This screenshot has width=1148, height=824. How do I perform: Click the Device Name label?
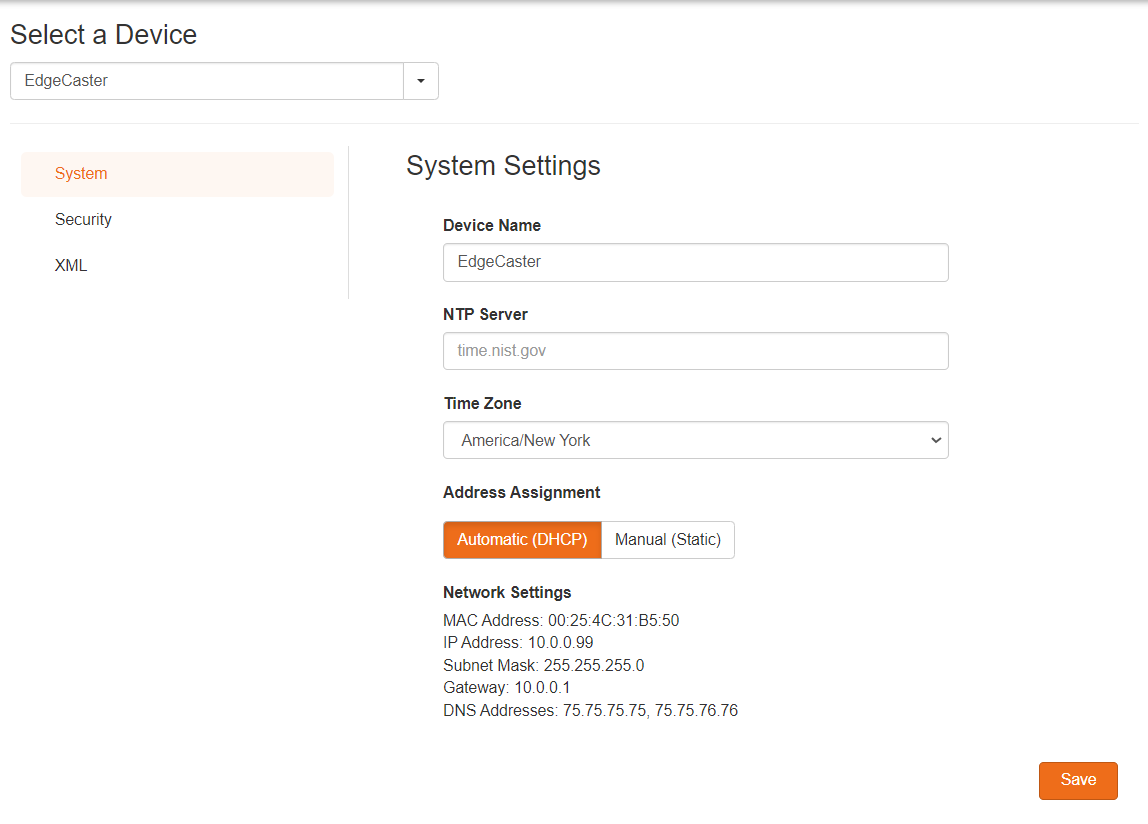(x=491, y=226)
